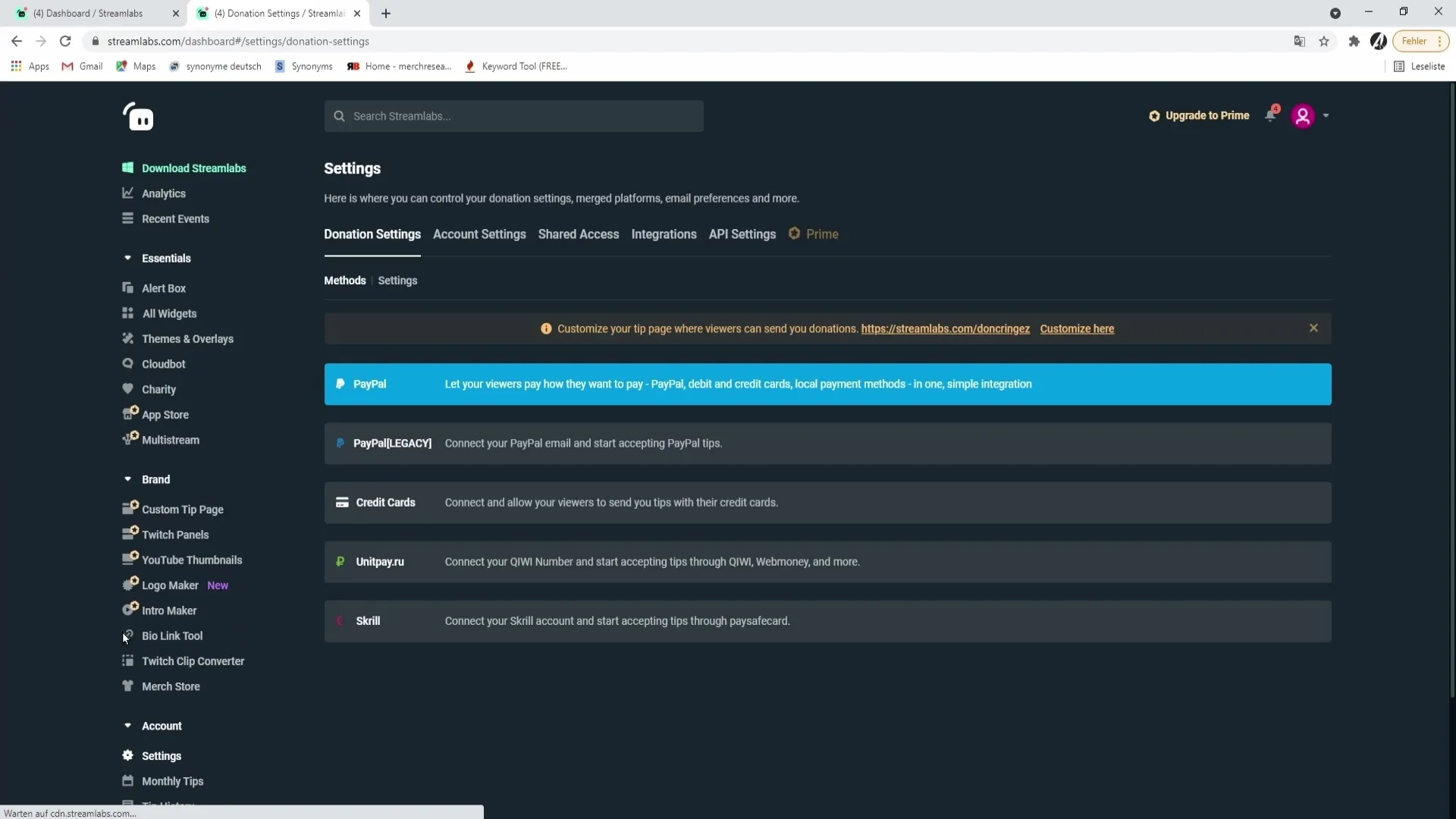The image size is (1456, 819).
Task: Click the browser extensions puzzle icon
Action: (x=1354, y=41)
